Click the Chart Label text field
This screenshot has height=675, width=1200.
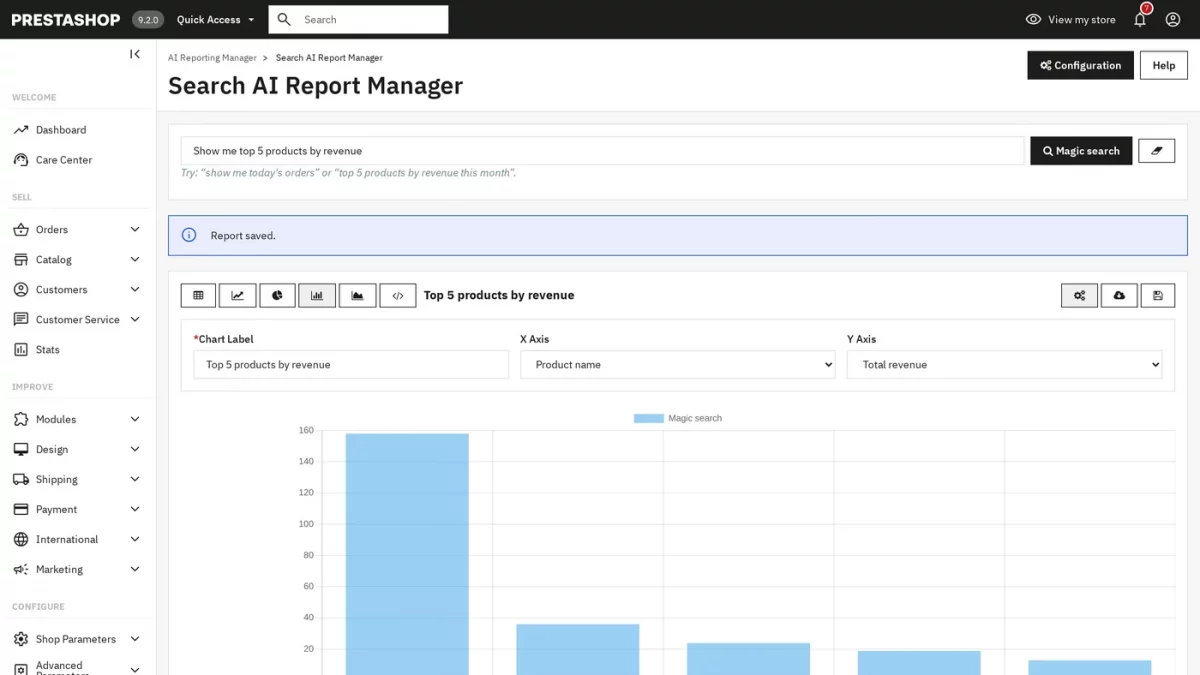[x=351, y=365]
